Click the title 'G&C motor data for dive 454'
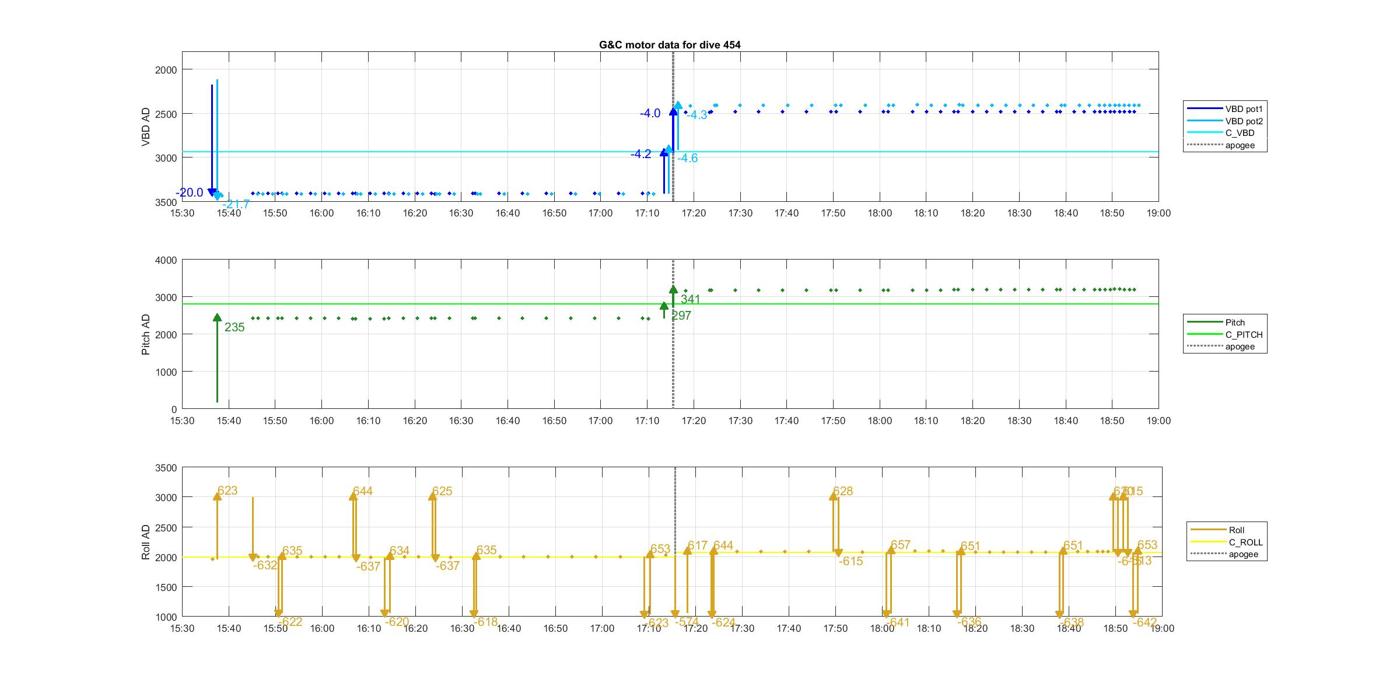Screen dimensions: 1400x693 click(669, 45)
